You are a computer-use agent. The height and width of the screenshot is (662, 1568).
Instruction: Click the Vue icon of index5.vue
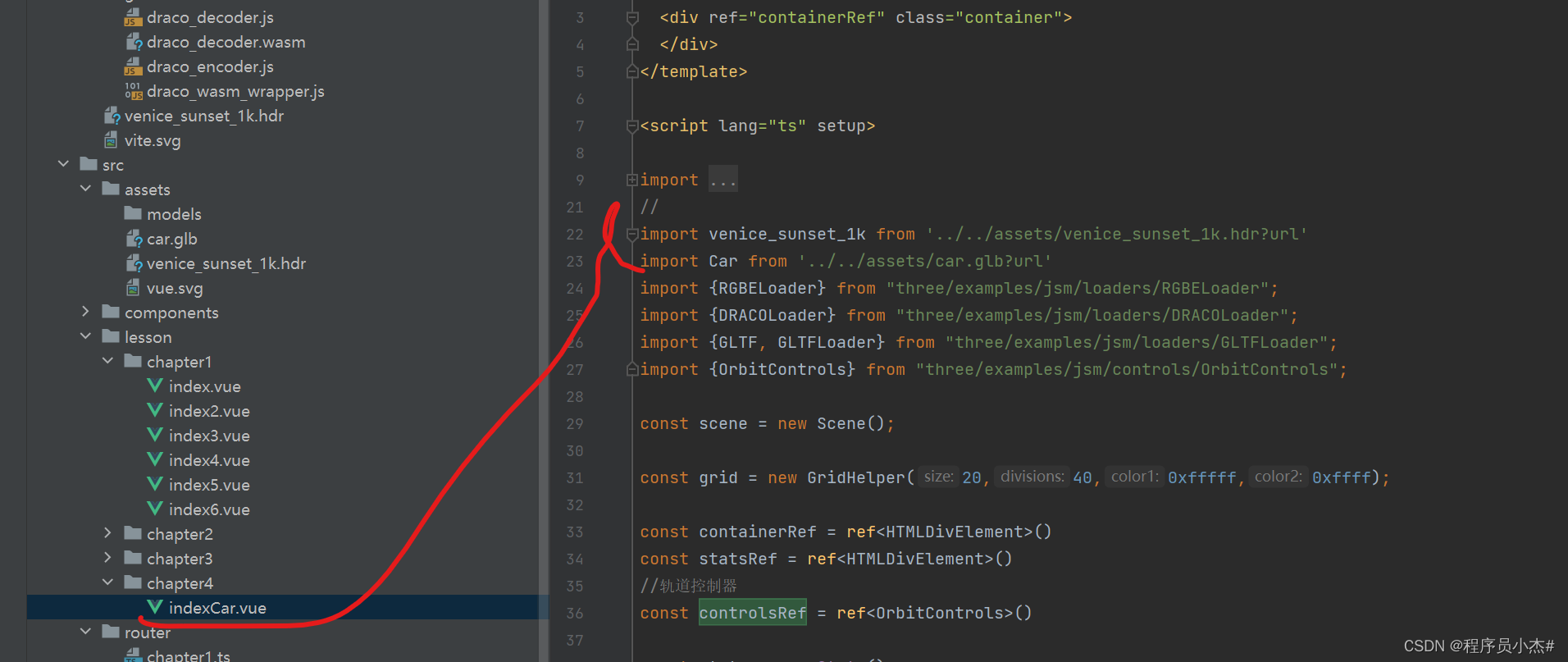(x=154, y=484)
